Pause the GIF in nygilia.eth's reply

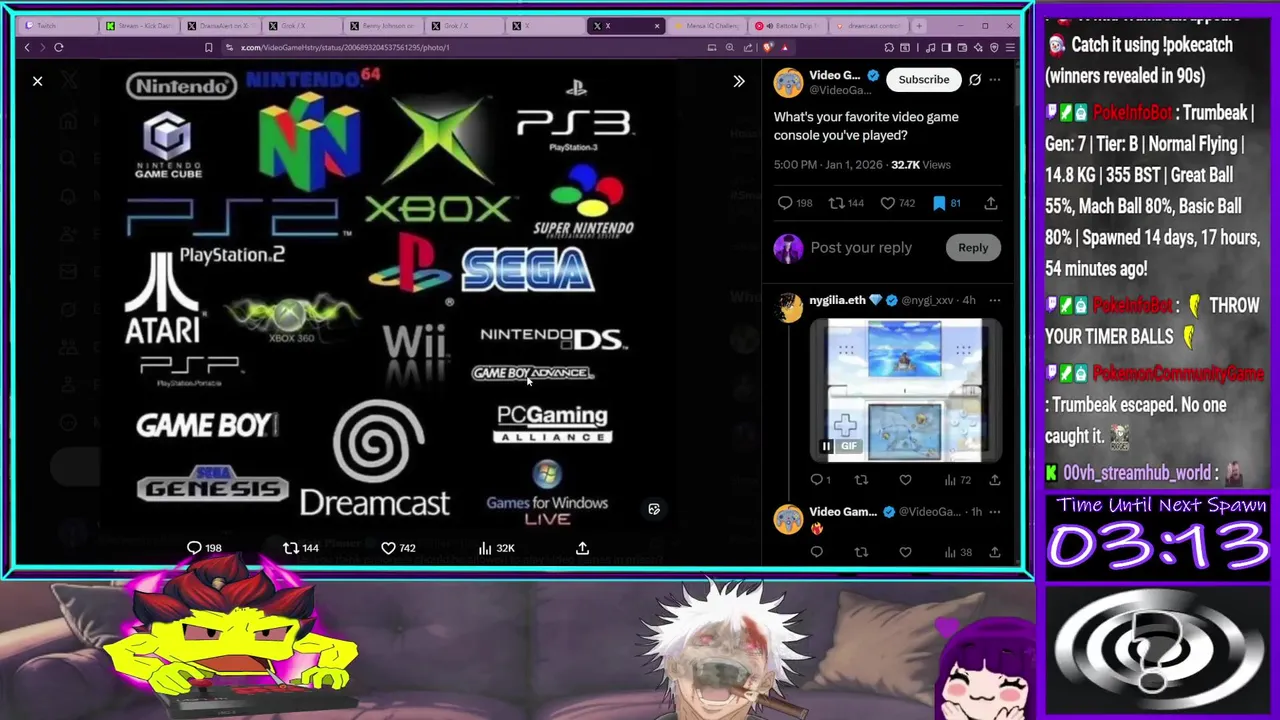tap(826, 447)
